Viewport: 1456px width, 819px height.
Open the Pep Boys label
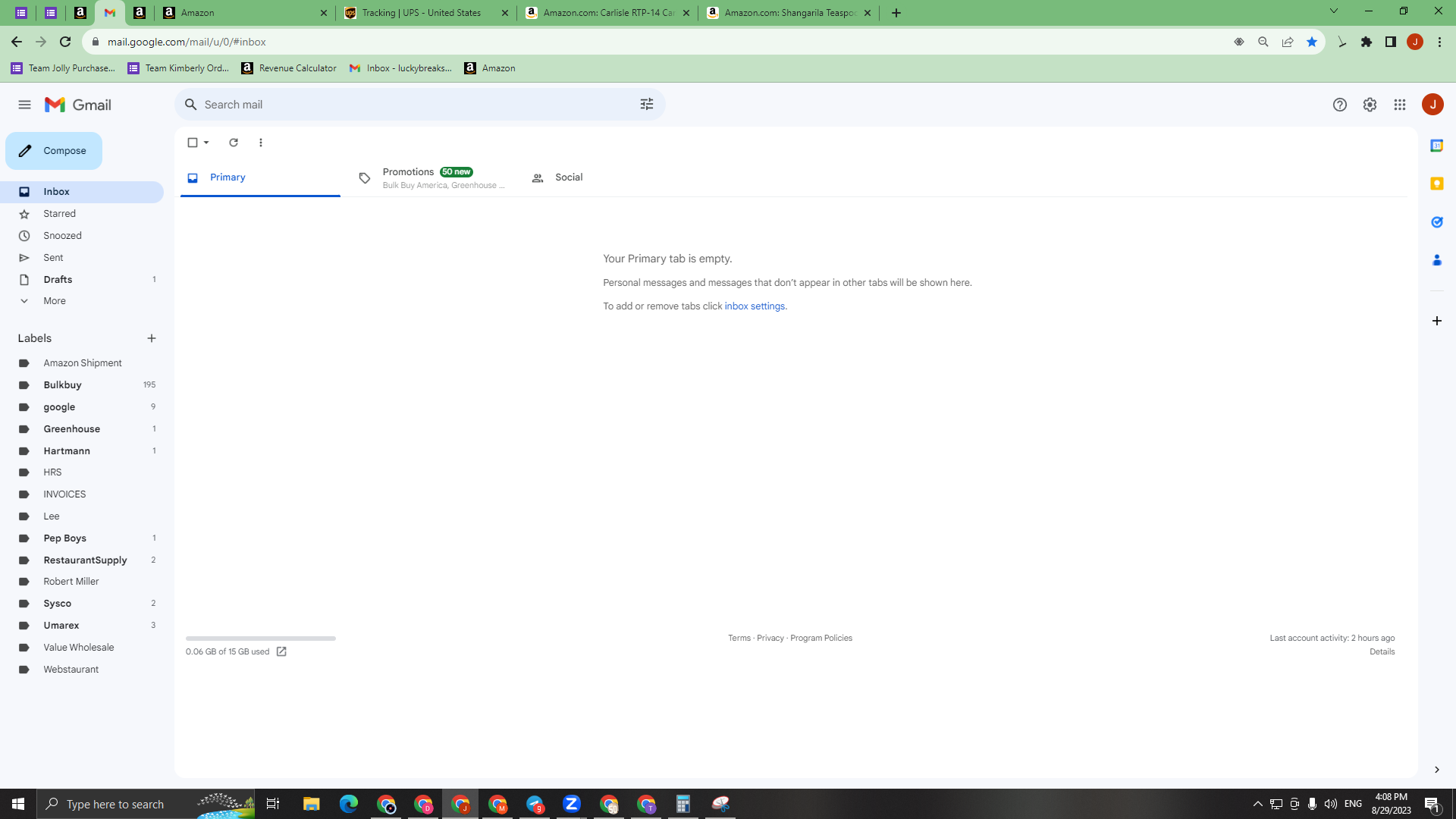[x=82, y=538]
